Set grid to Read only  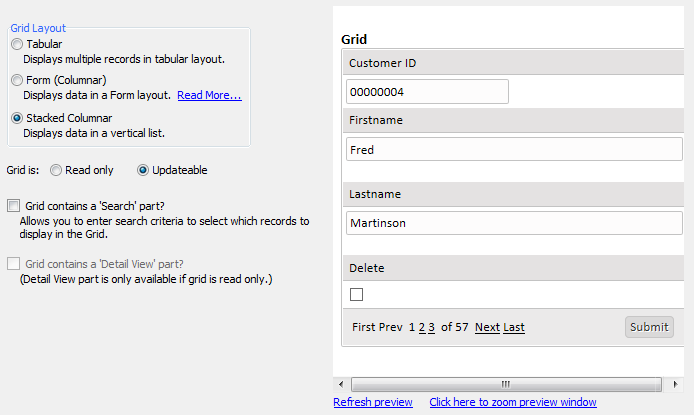click(x=56, y=170)
